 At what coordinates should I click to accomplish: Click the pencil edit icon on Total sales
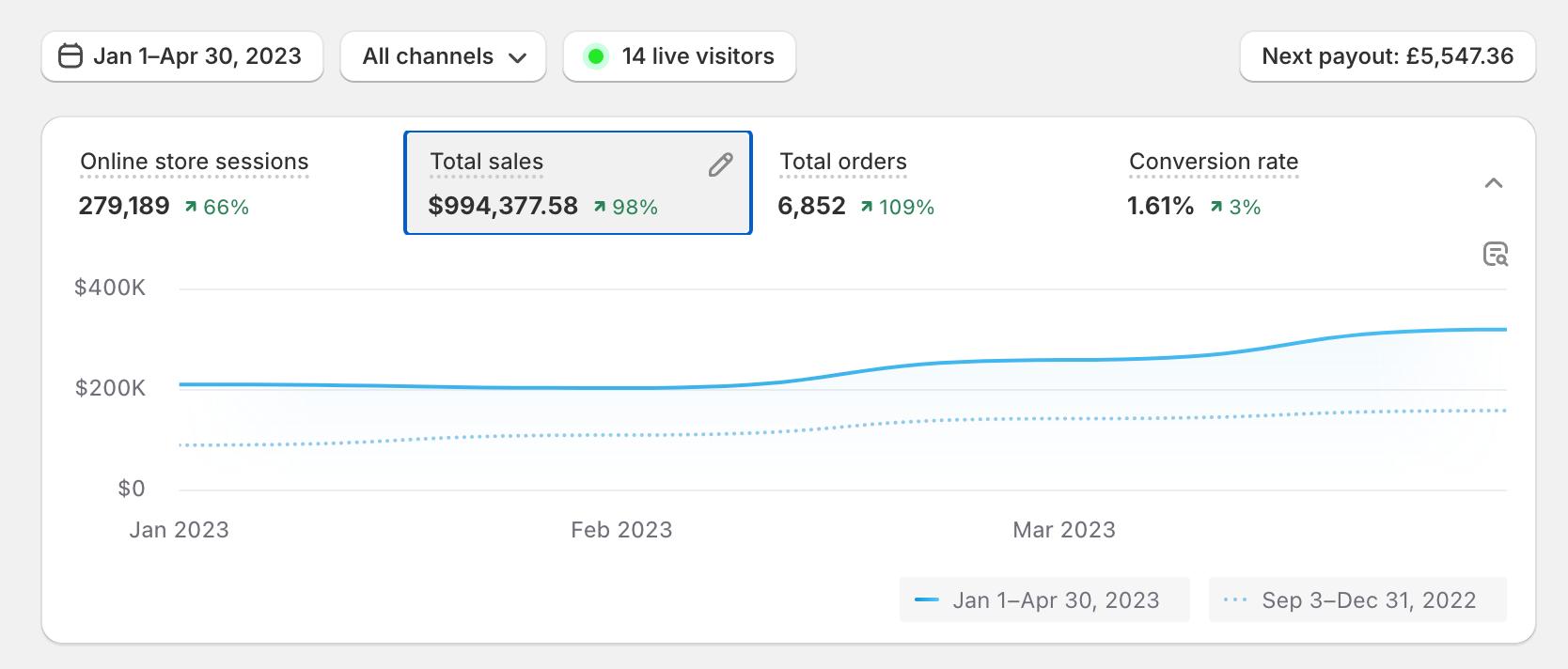tap(720, 165)
